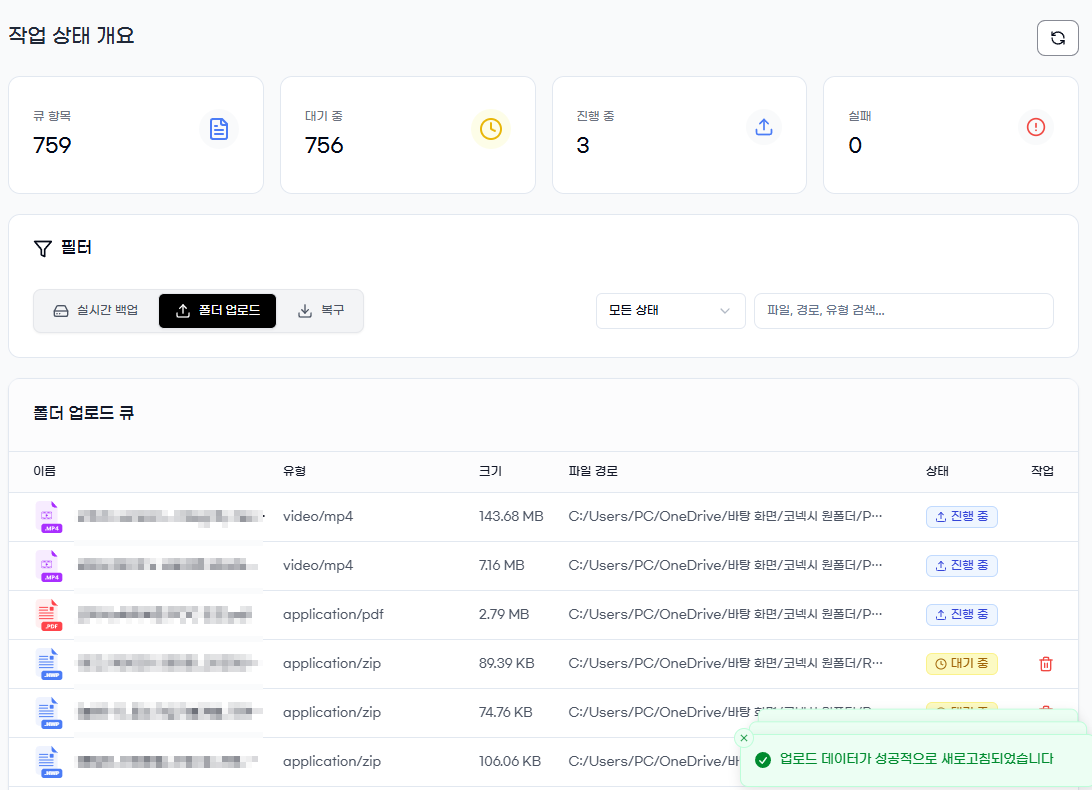
Task: Delete the 89.39 KB zip item with trash icon
Action: (x=1045, y=664)
